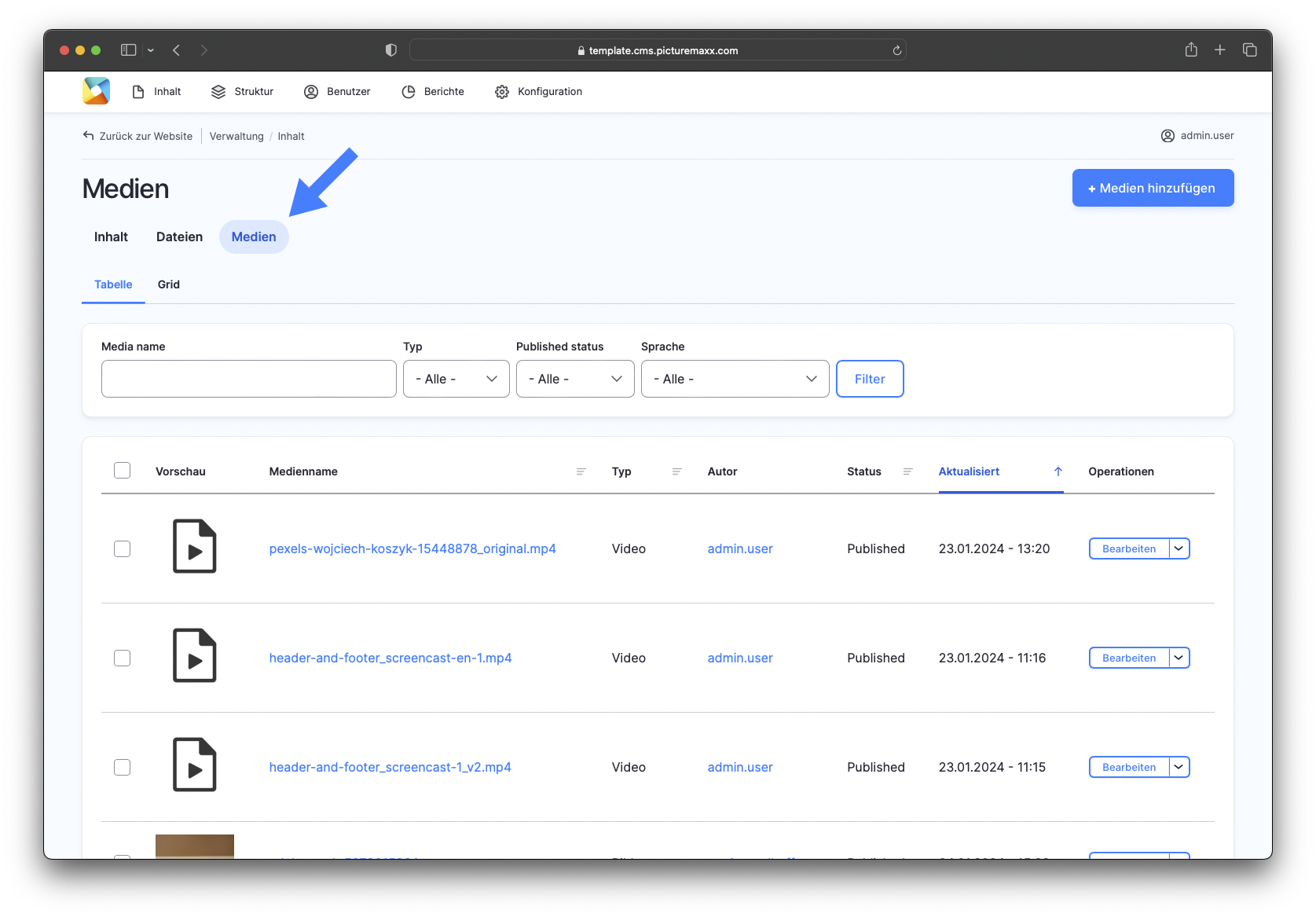This screenshot has width=1316, height=917.
Task: Click the admin.user profile icon
Action: 1168,136
